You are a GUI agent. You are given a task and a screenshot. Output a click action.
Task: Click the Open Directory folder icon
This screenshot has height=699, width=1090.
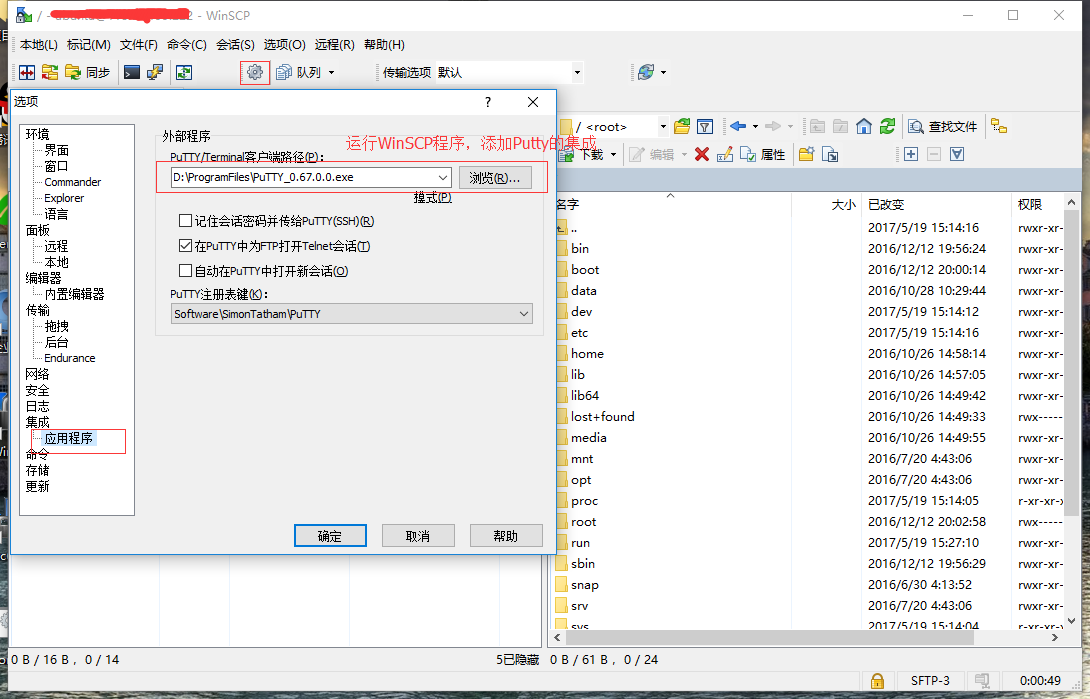[682, 126]
